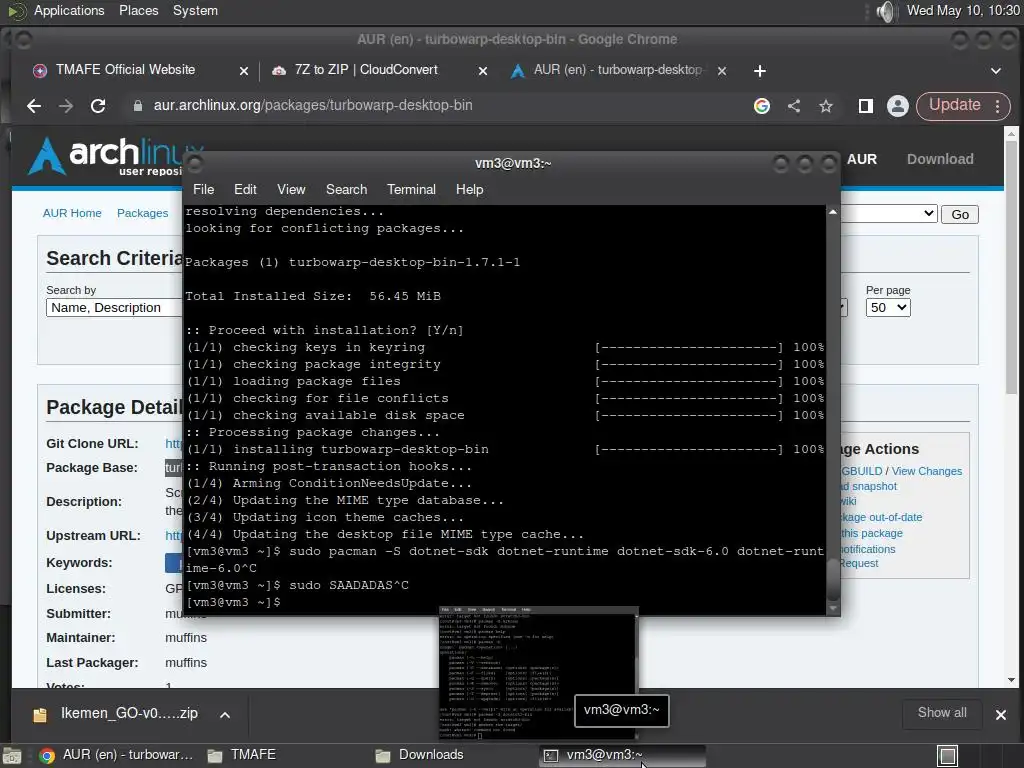Viewport: 1024px width, 768px height.
Task: Click Chrome page scrollbar down arrow
Action: click(x=1012, y=680)
